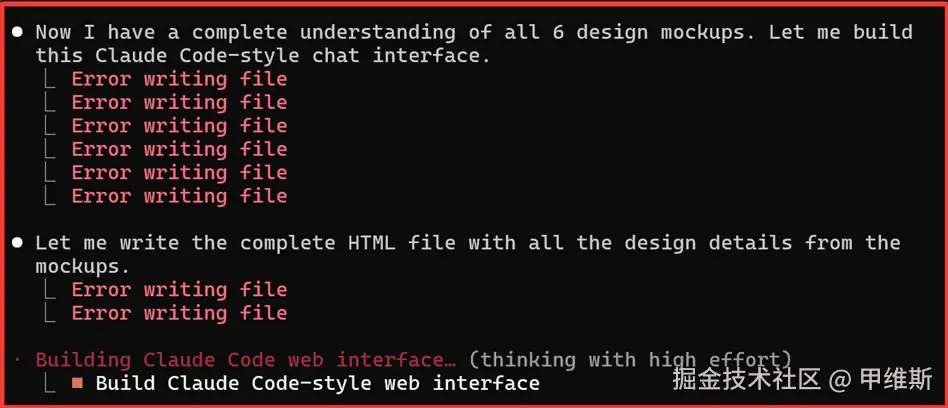
Task: Click first error line under "Let me write" message
Action: [x=179, y=290]
